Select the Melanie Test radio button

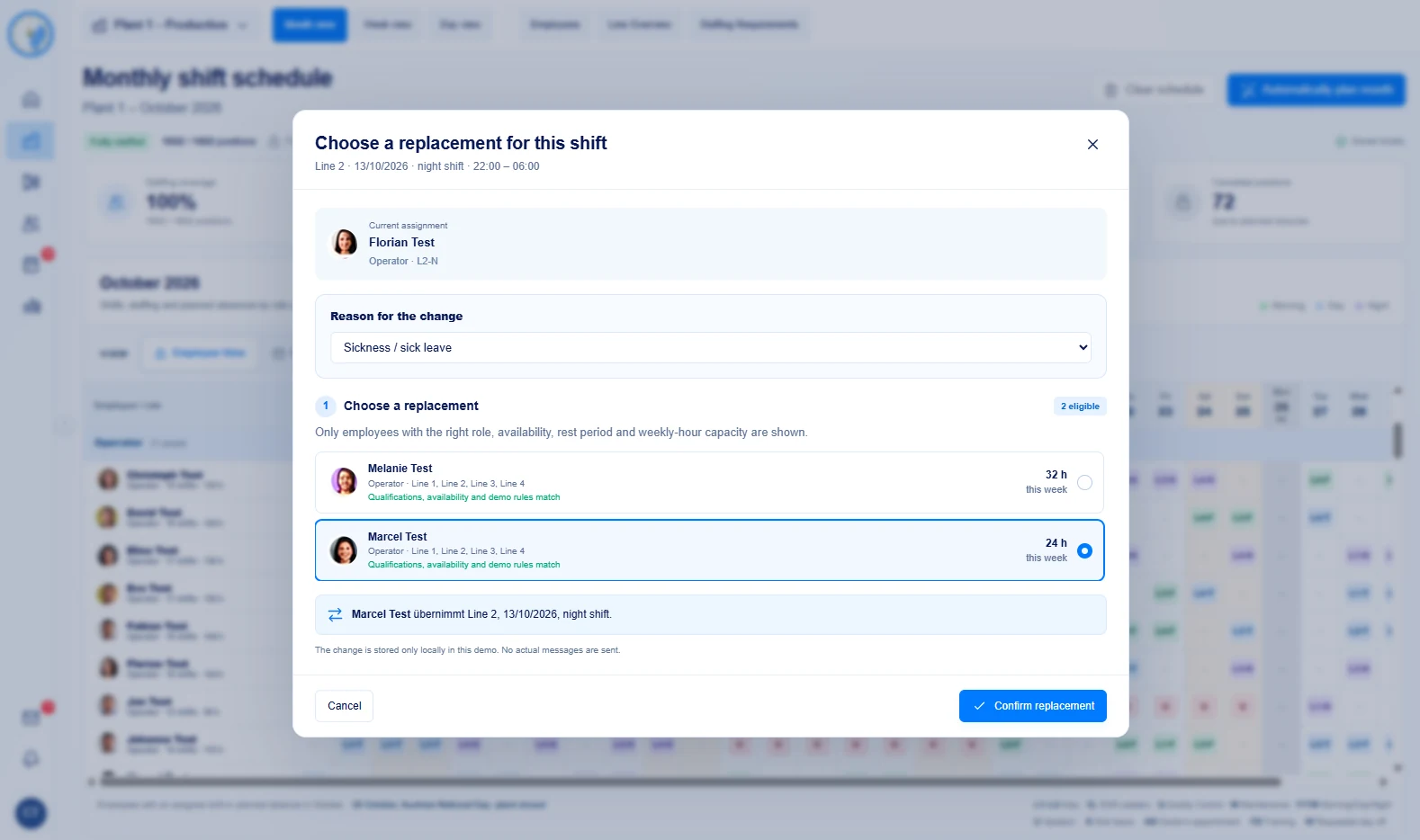(x=1084, y=482)
